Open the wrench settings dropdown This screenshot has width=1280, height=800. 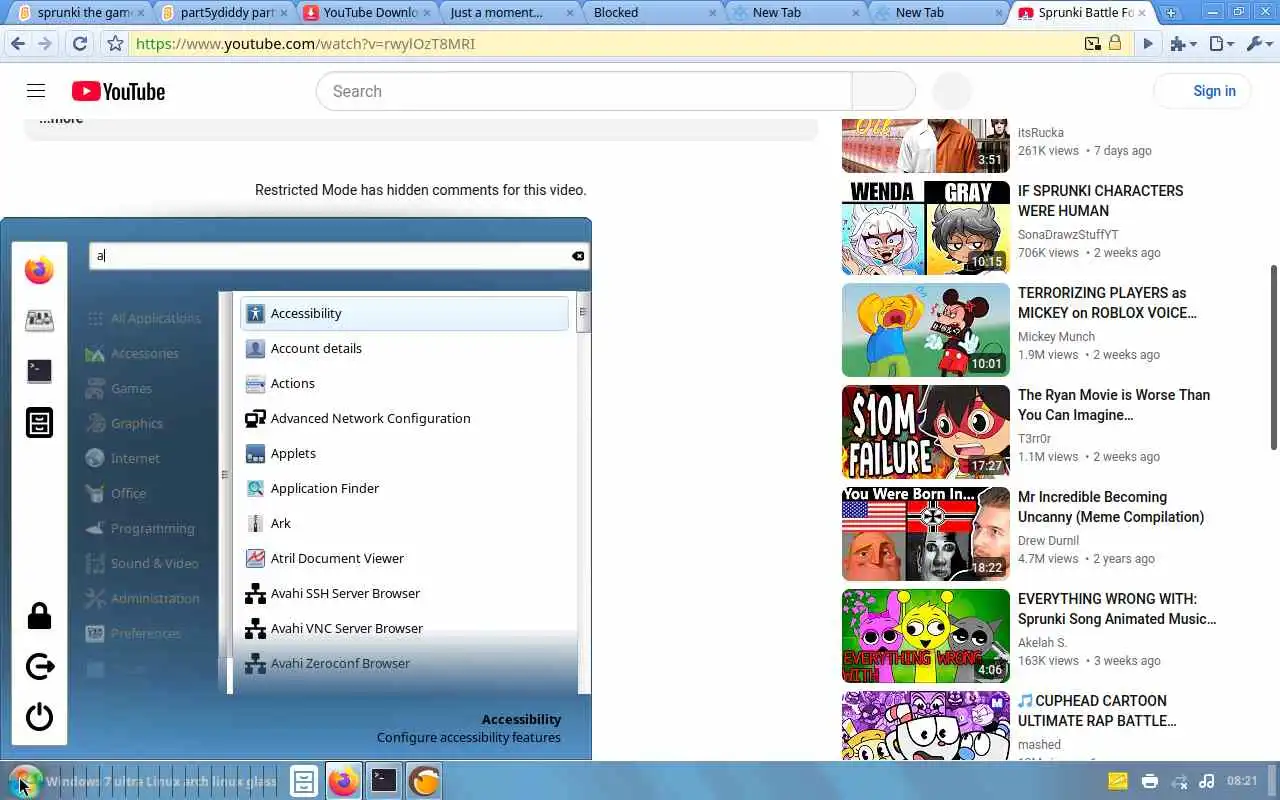pyautogui.click(x=1260, y=44)
